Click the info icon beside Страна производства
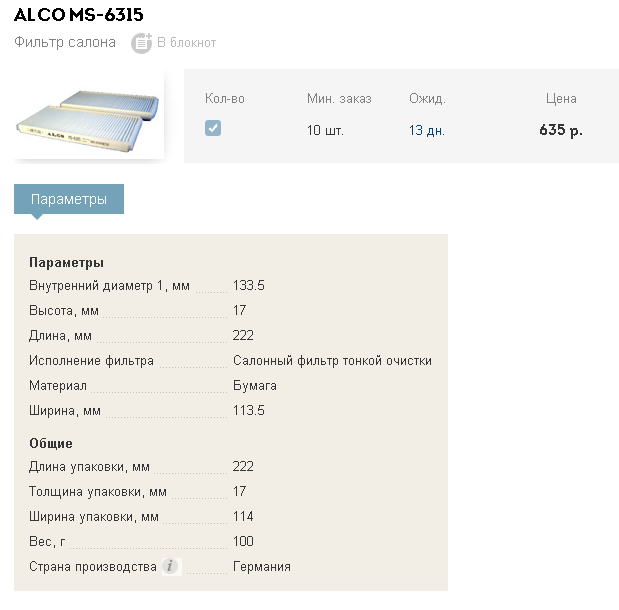This screenshot has width=619, height=610. [171, 567]
